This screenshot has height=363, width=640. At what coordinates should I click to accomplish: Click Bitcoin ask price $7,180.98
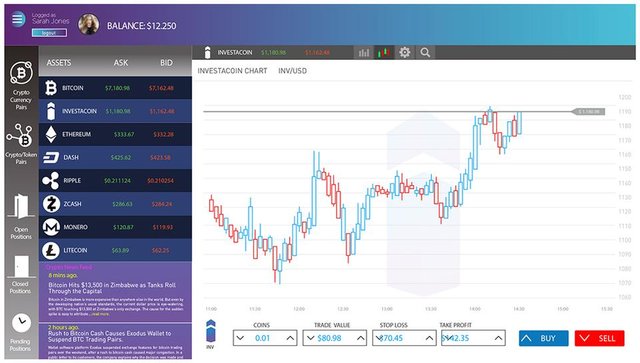117,88
